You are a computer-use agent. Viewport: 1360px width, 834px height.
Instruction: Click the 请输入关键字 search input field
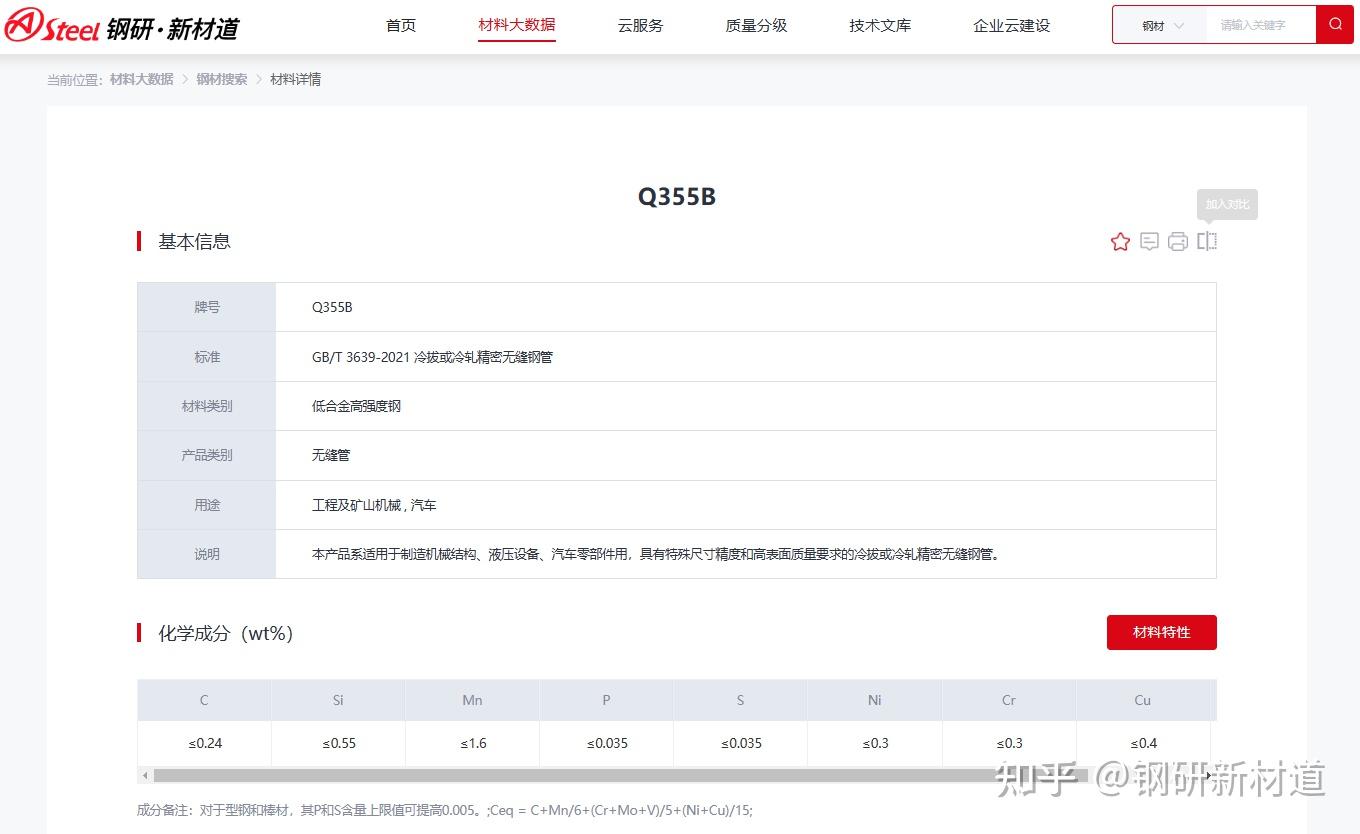coord(1258,24)
